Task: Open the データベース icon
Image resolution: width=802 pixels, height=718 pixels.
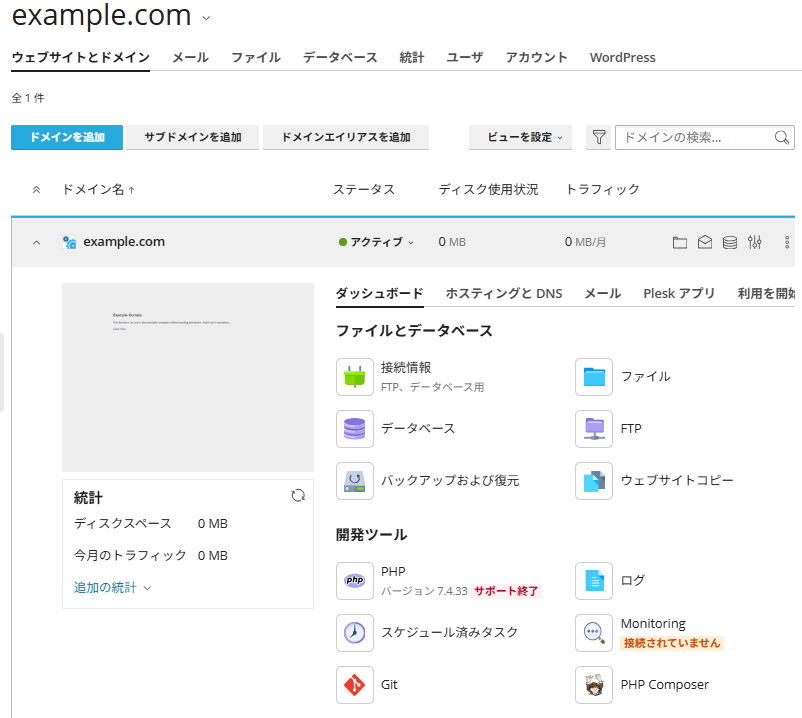Action: click(x=355, y=429)
